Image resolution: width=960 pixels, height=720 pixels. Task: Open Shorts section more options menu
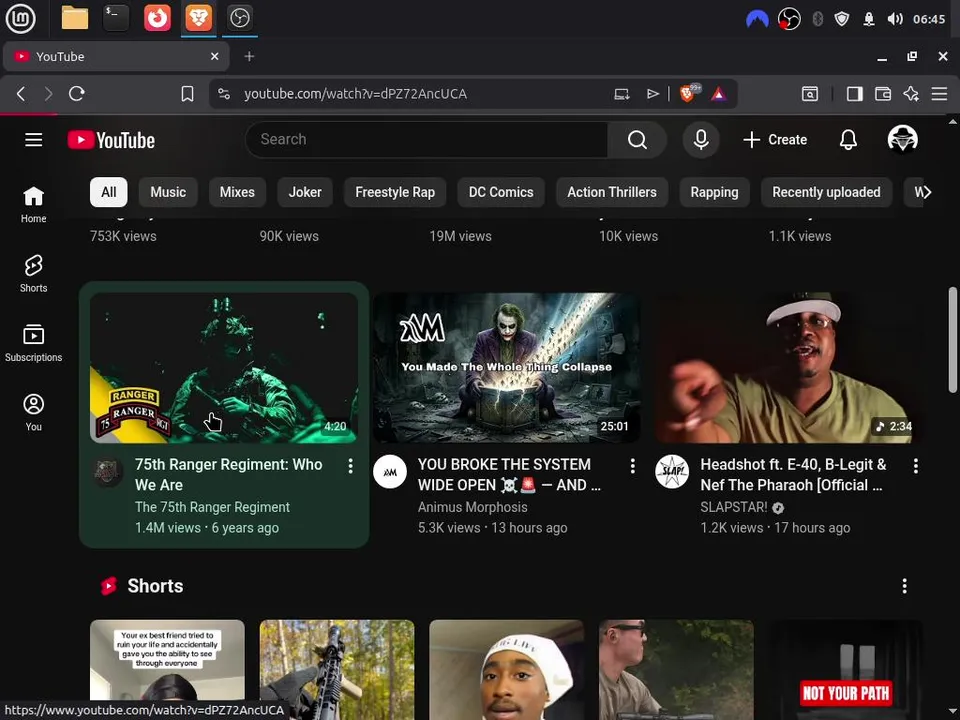(x=904, y=586)
